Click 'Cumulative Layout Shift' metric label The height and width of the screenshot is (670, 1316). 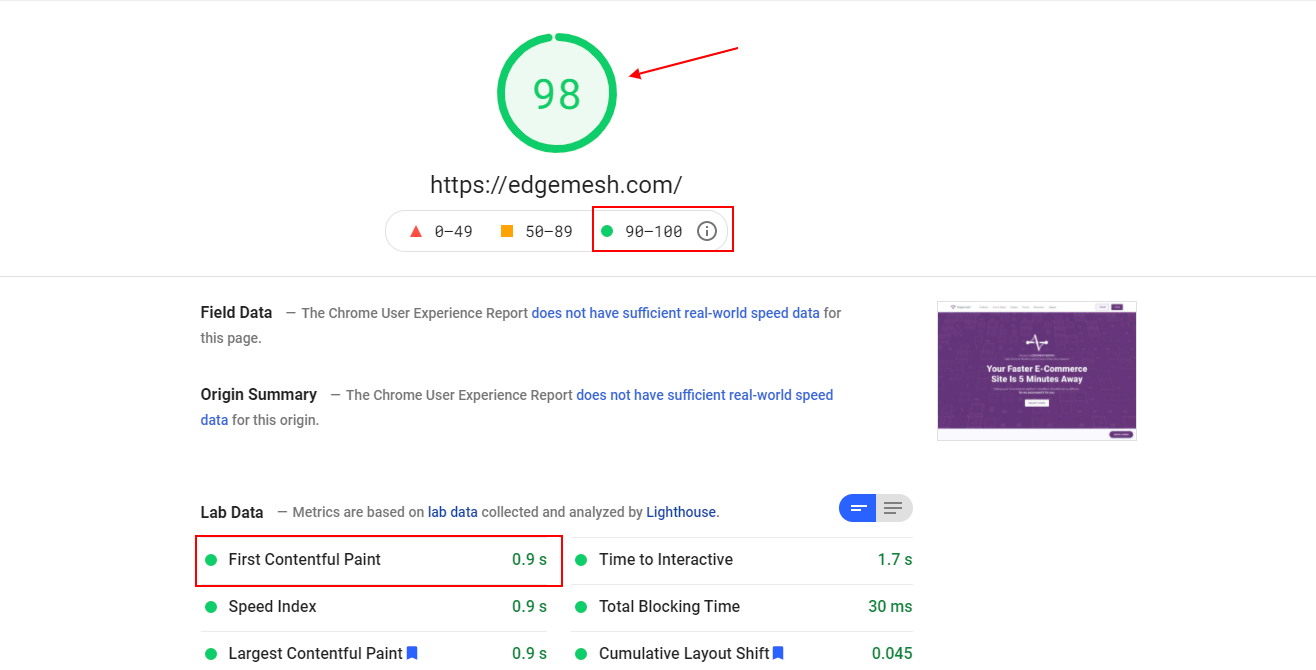click(x=684, y=653)
